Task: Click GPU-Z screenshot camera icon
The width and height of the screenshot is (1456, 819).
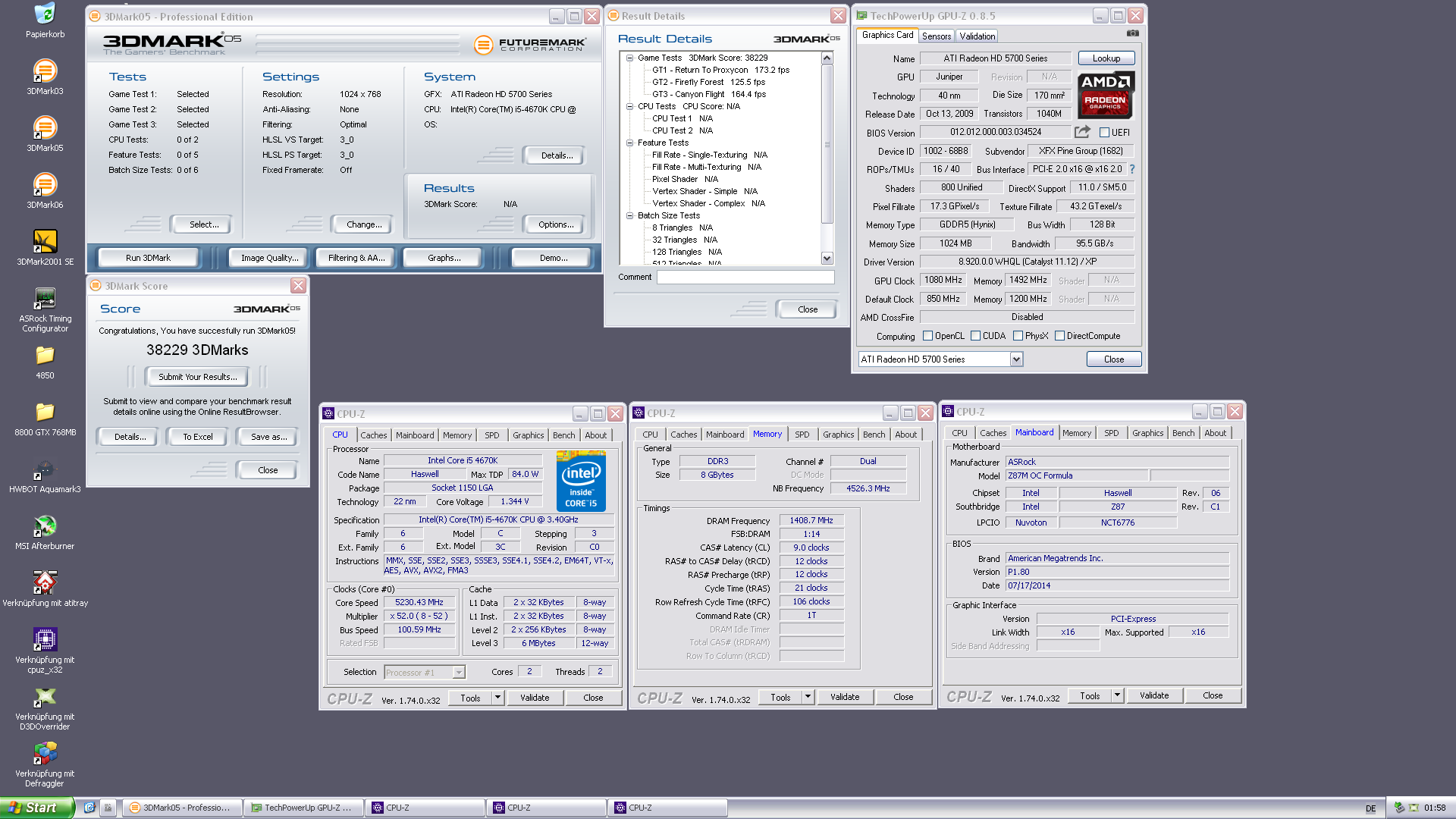Action: coord(1132,33)
